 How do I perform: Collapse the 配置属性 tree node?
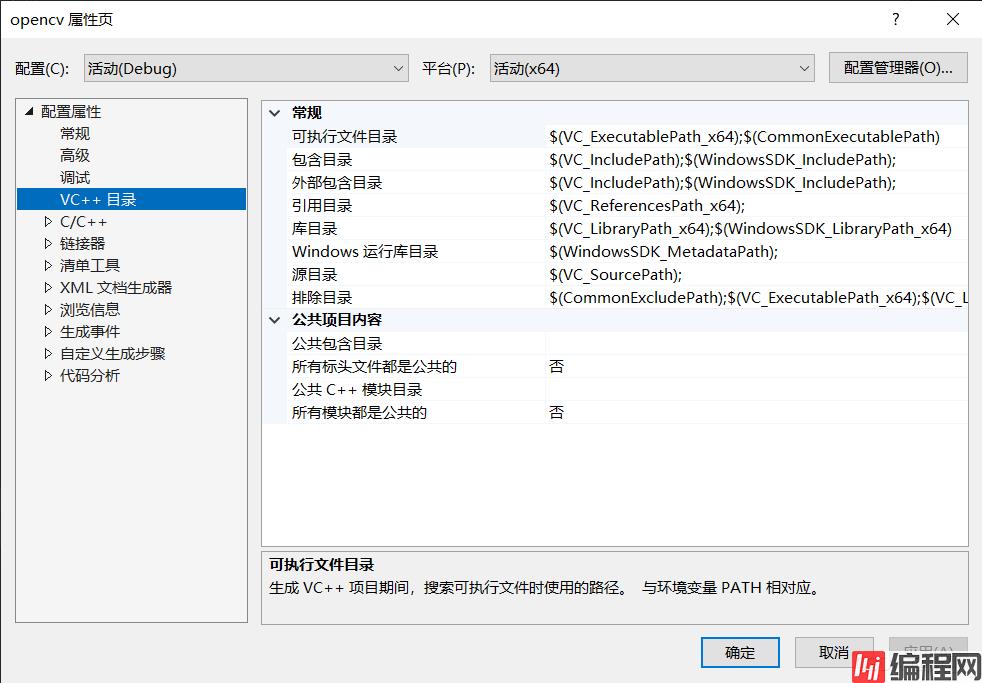(29, 112)
